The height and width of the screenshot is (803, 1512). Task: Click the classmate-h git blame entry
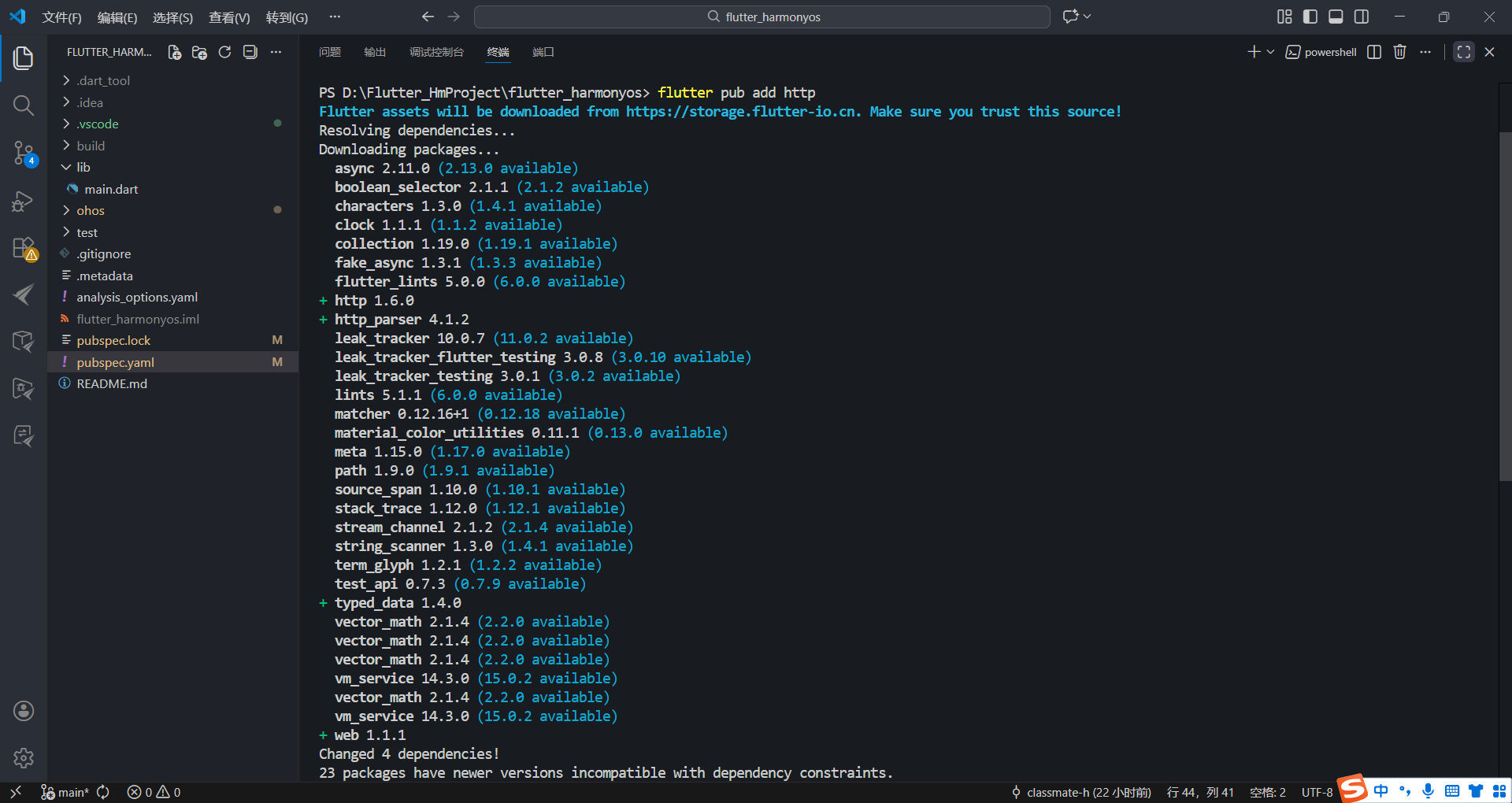[1081, 792]
